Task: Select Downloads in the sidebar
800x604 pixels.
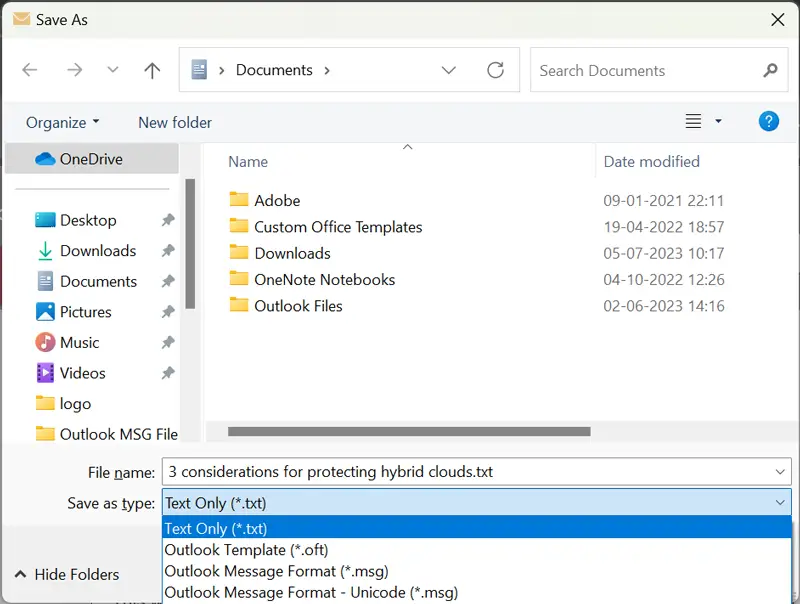Action: 97,251
